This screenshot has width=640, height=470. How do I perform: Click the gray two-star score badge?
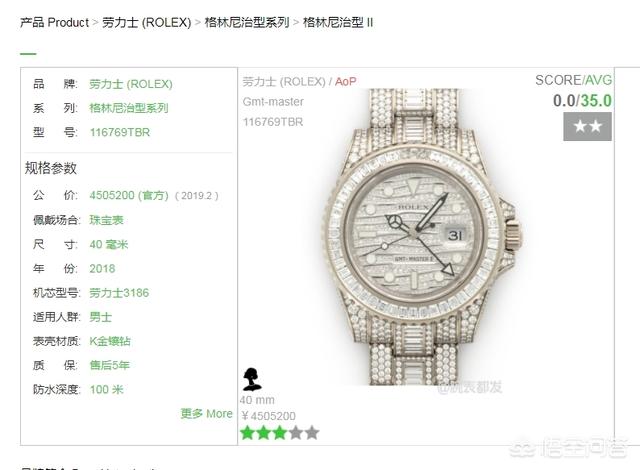[x=587, y=126]
